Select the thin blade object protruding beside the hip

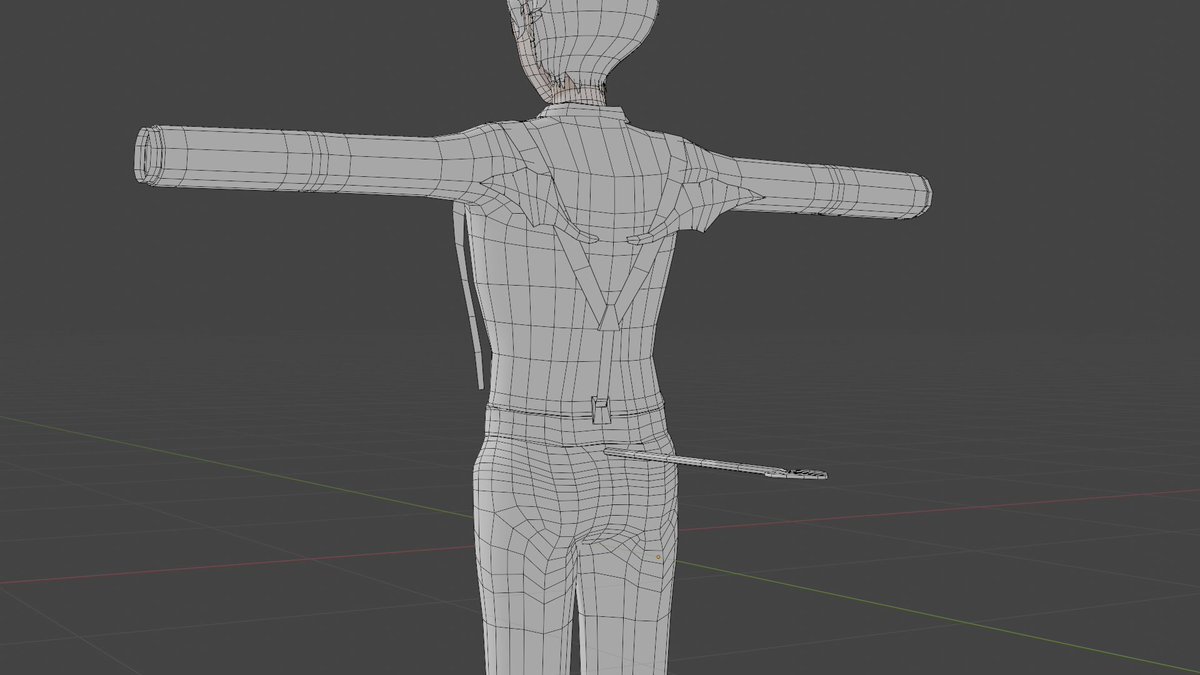(717, 464)
